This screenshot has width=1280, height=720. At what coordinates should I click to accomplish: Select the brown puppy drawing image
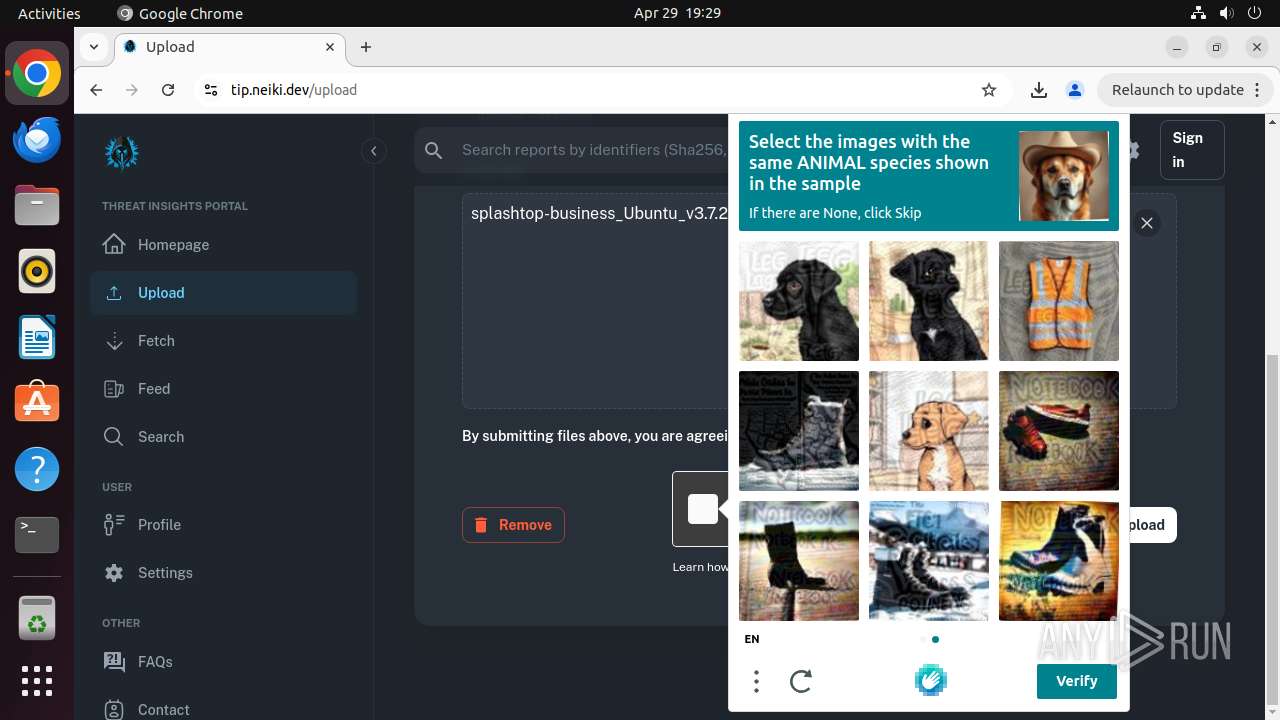point(929,431)
